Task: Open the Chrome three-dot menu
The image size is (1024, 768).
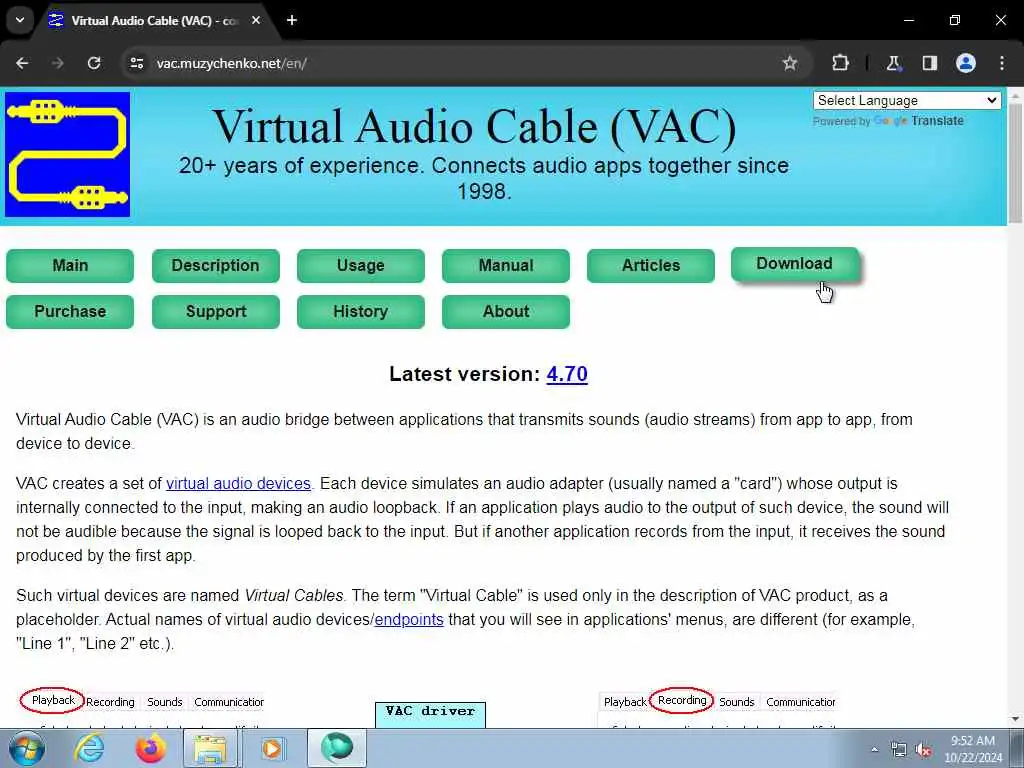Action: pyautogui.click(x=1002, y=63)
